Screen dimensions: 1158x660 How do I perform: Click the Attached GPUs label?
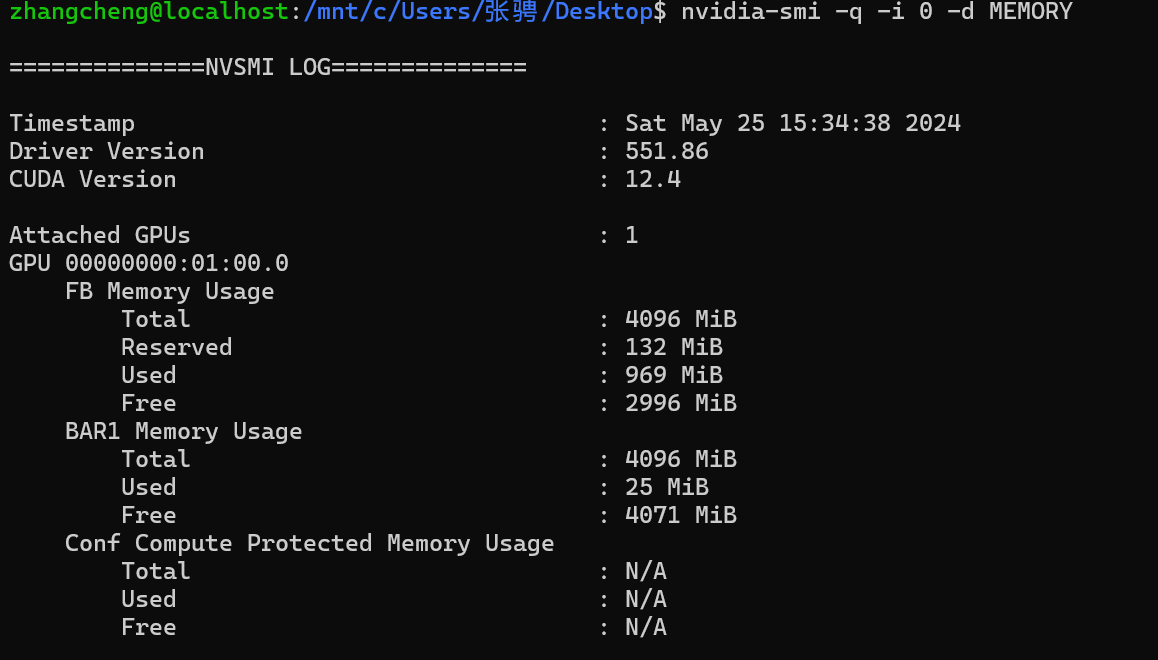click(100, 236)
